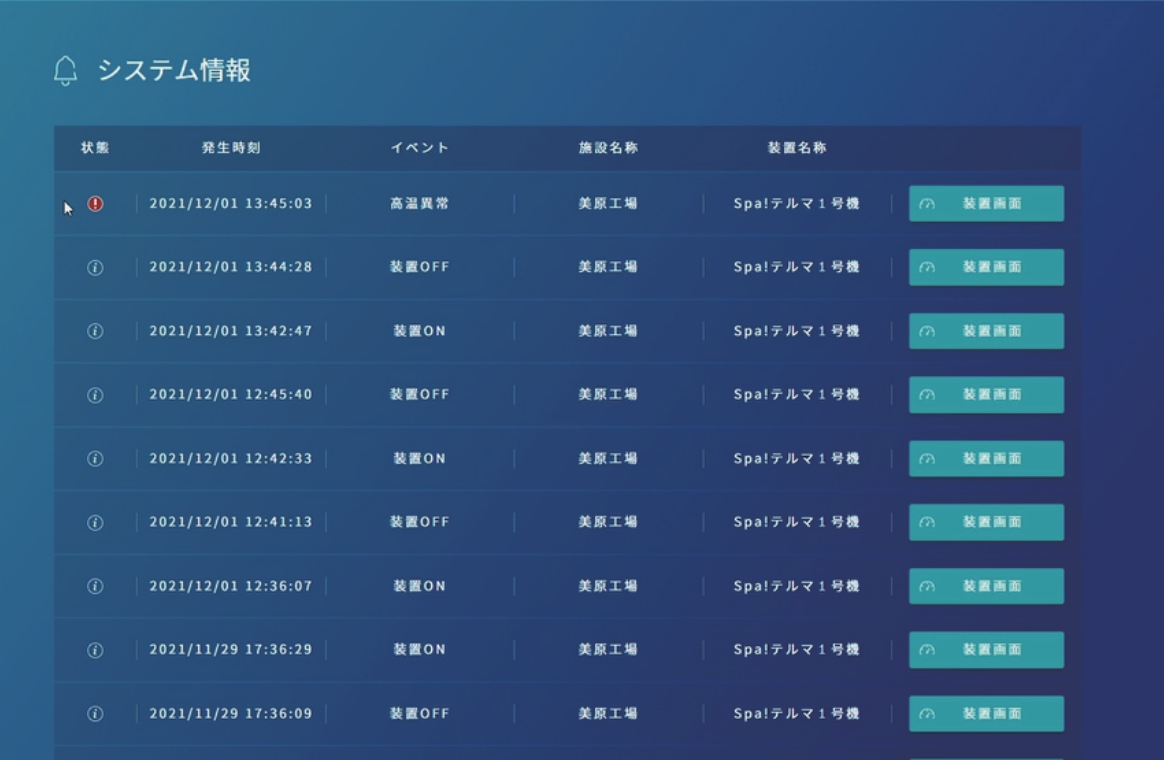
Task: Click info icon for 12:42:33 event
Action: tap(95, 459)
